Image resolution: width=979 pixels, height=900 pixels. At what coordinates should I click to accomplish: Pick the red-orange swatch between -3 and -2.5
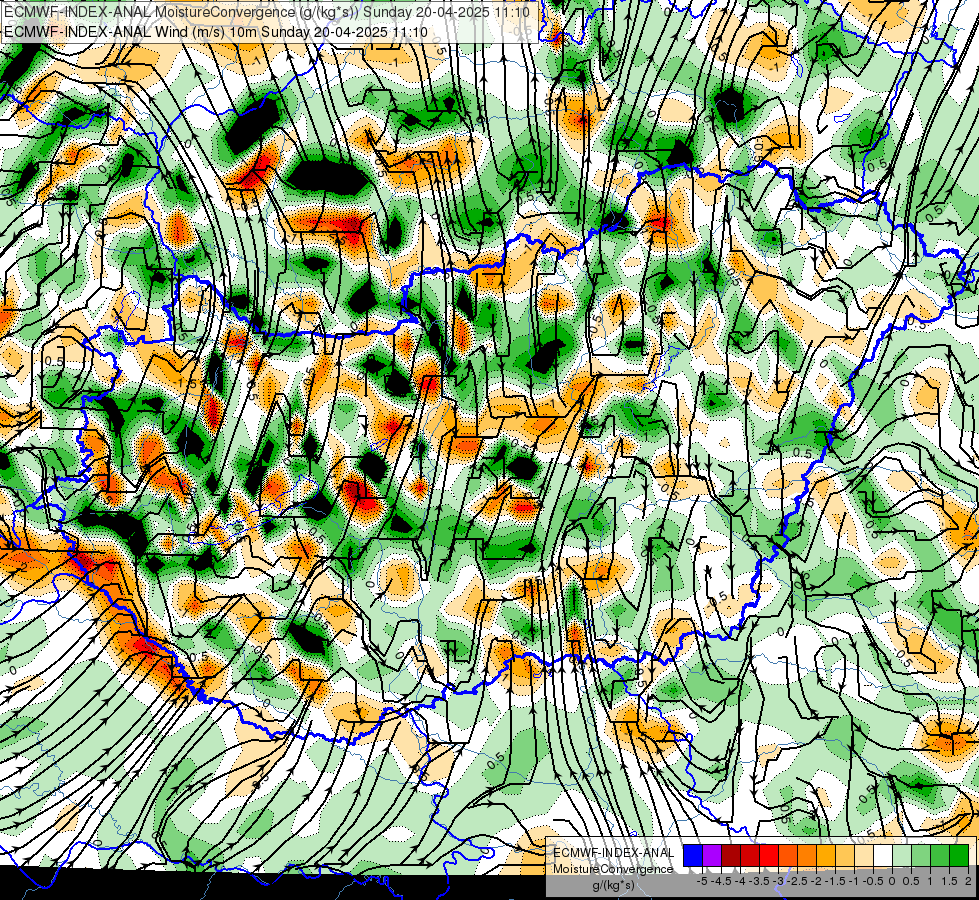788,856
